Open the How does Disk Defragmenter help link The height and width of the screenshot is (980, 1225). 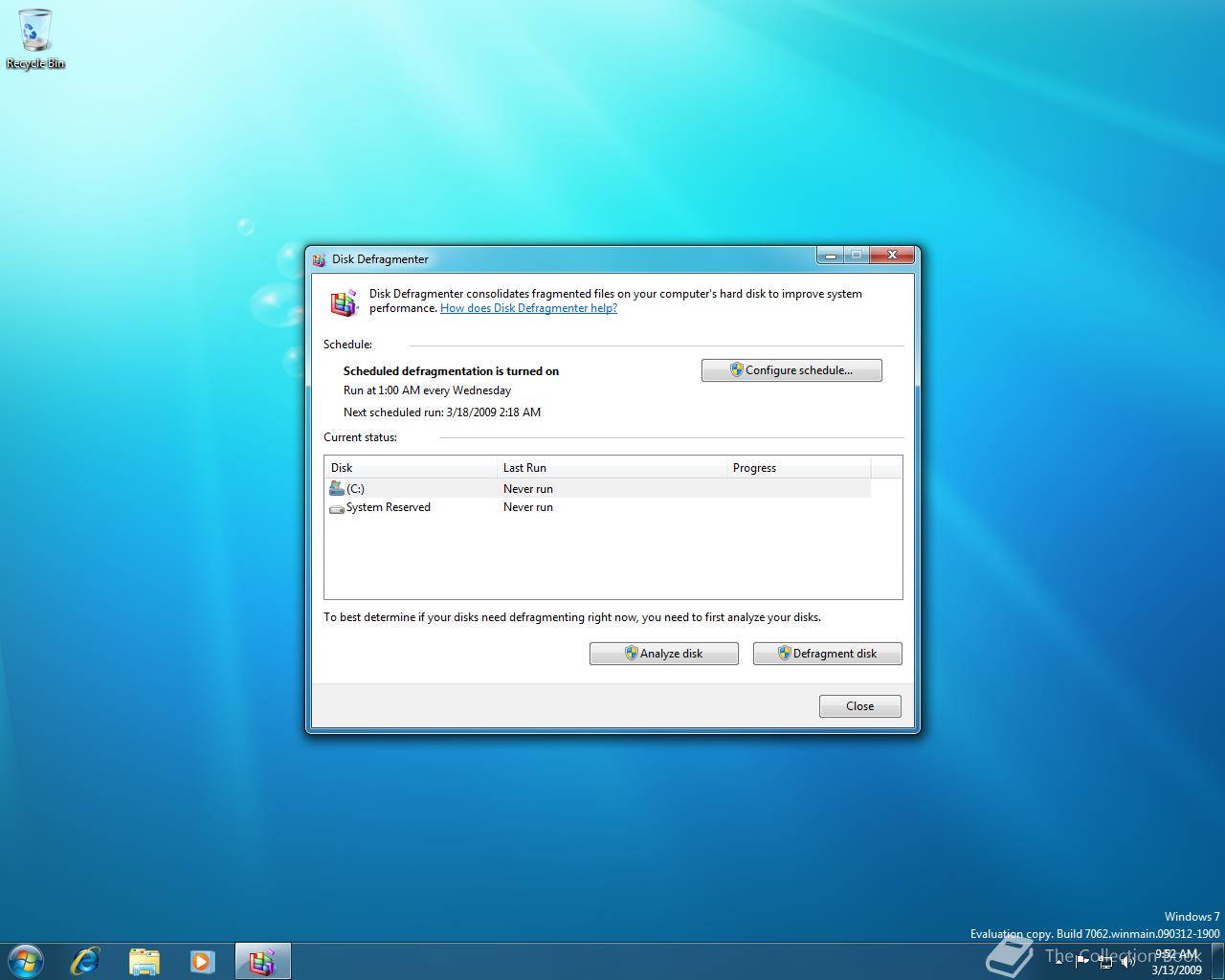(x=528, y=308)
